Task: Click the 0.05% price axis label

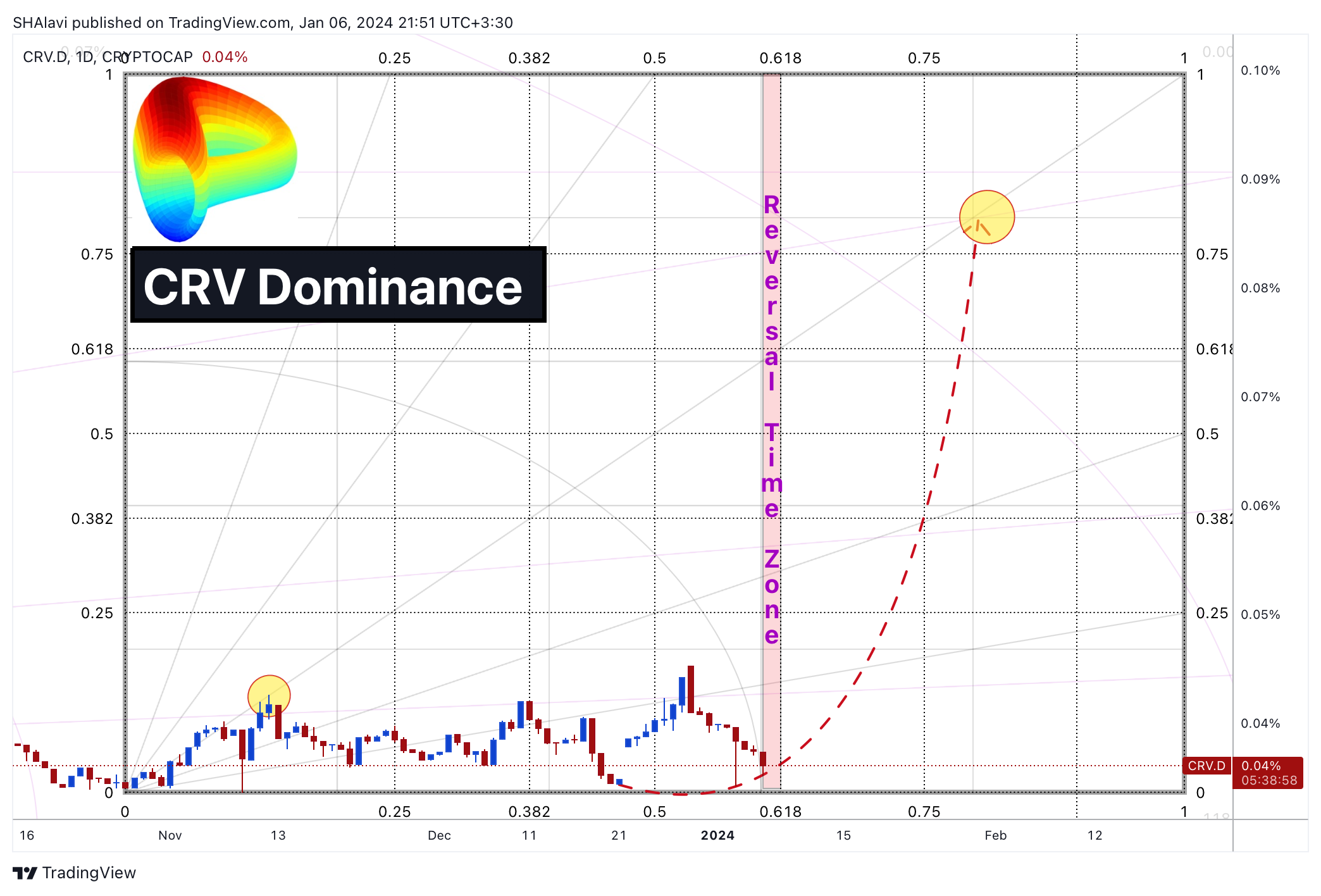Action: (1260, 614)
